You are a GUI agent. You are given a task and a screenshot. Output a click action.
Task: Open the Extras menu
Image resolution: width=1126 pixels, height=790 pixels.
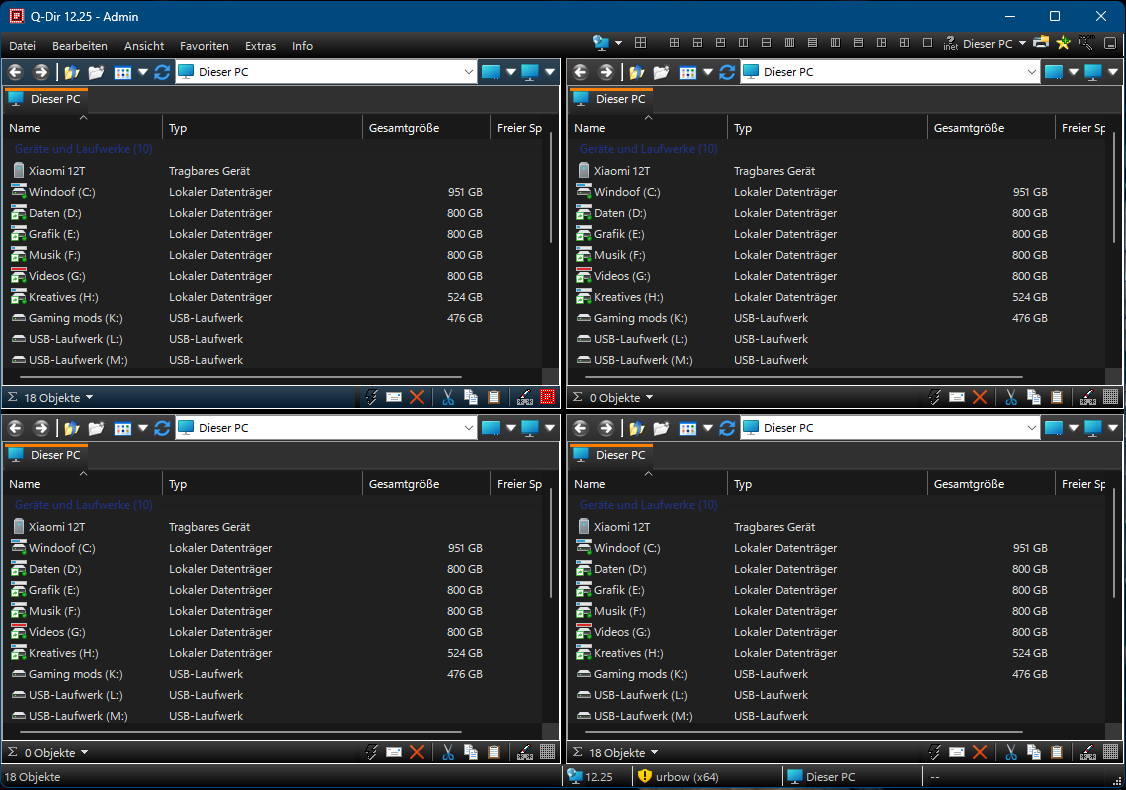(260, 46)
